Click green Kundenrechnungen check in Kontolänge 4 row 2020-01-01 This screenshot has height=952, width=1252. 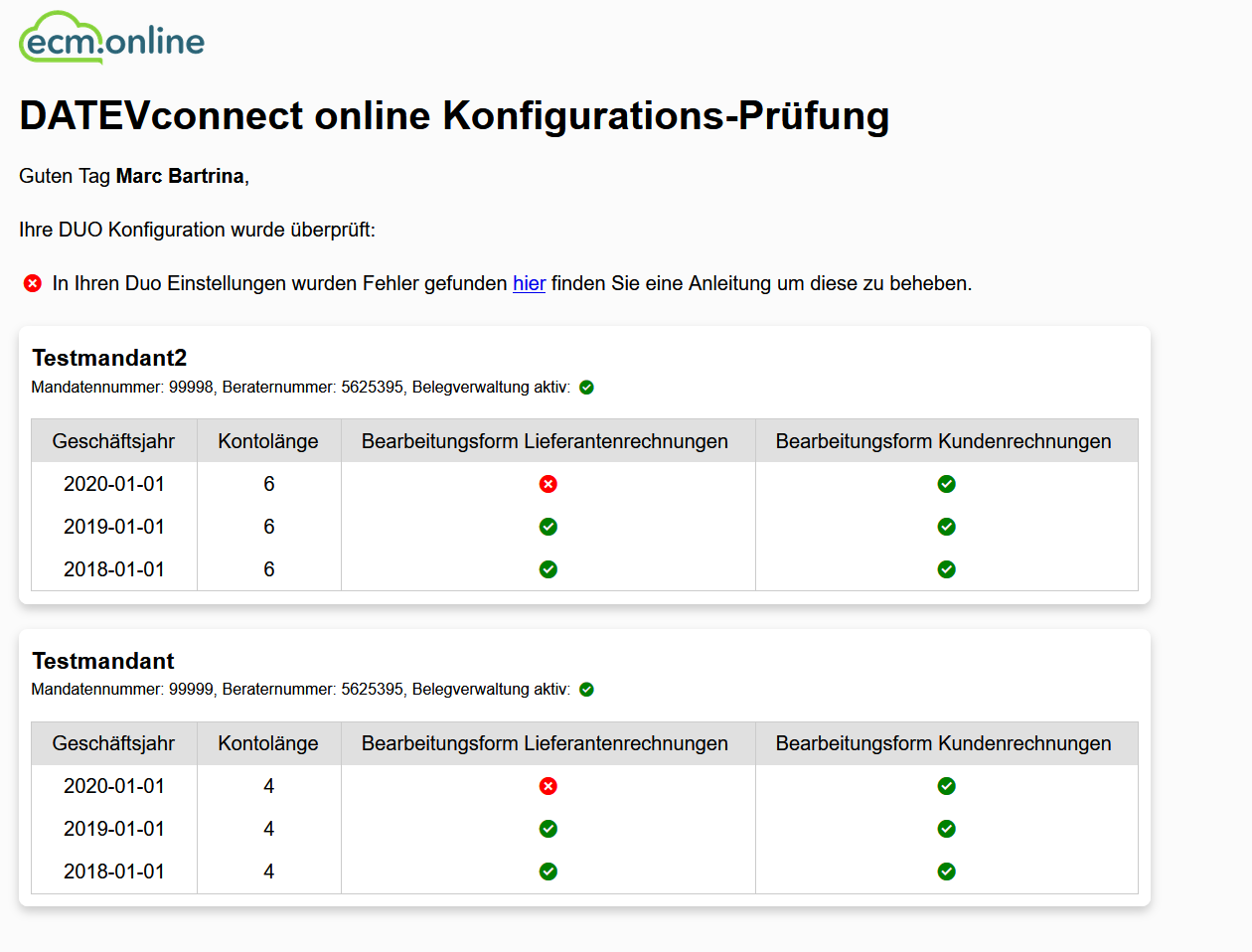[947, 786]
